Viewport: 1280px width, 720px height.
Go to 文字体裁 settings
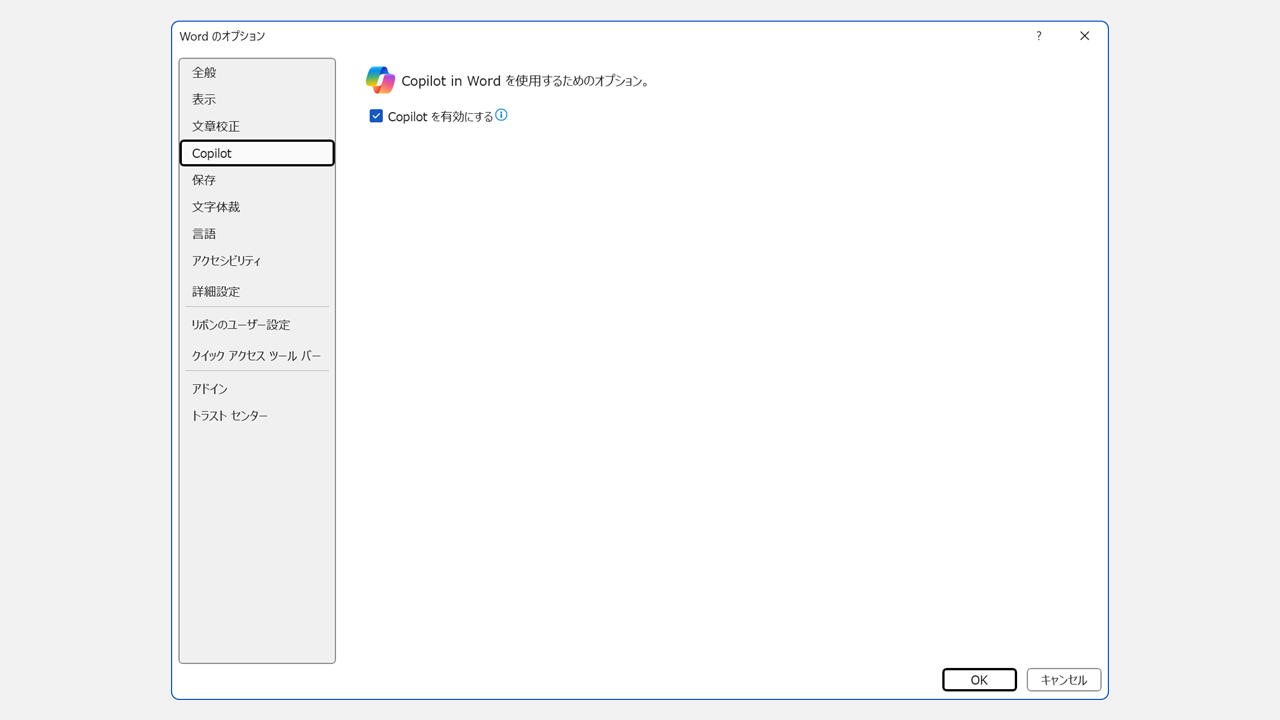click(216, 207)
